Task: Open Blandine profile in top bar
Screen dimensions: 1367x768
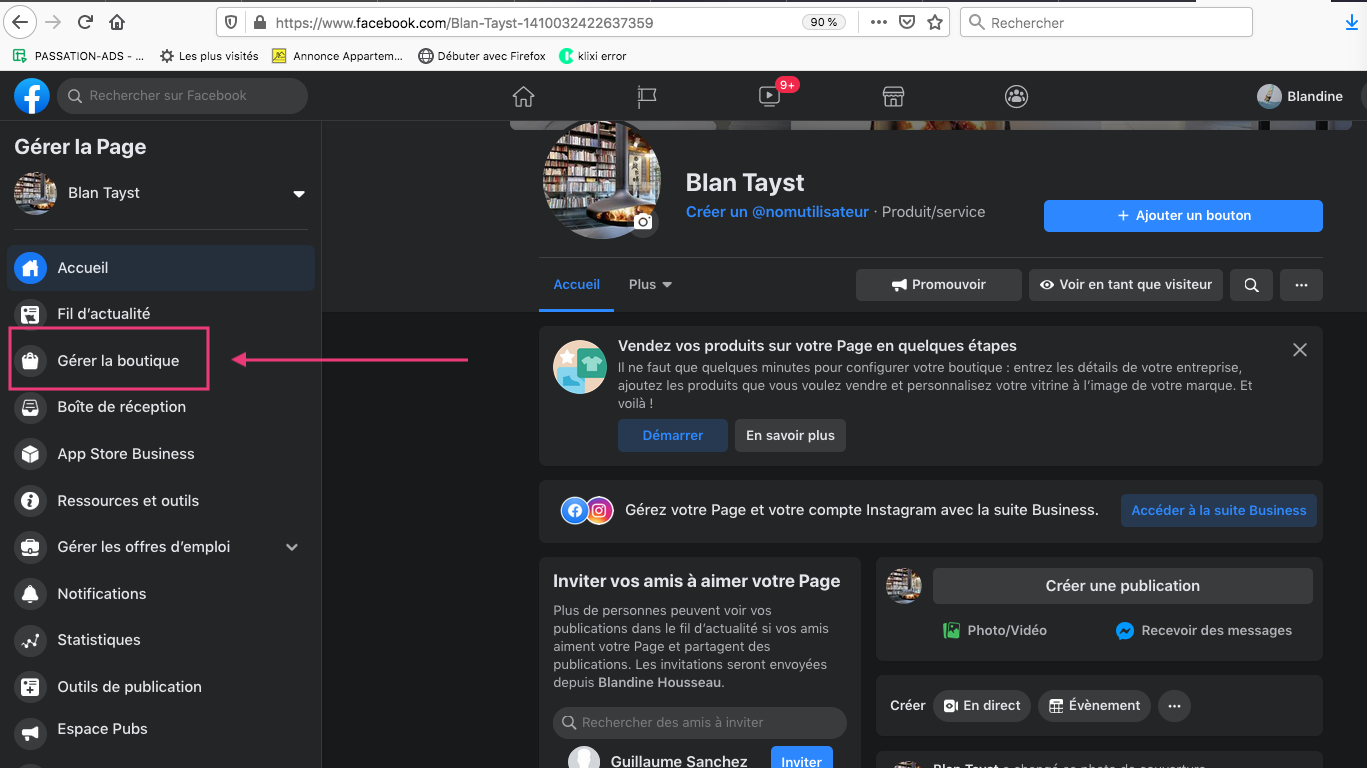Action: [1300, 96]
